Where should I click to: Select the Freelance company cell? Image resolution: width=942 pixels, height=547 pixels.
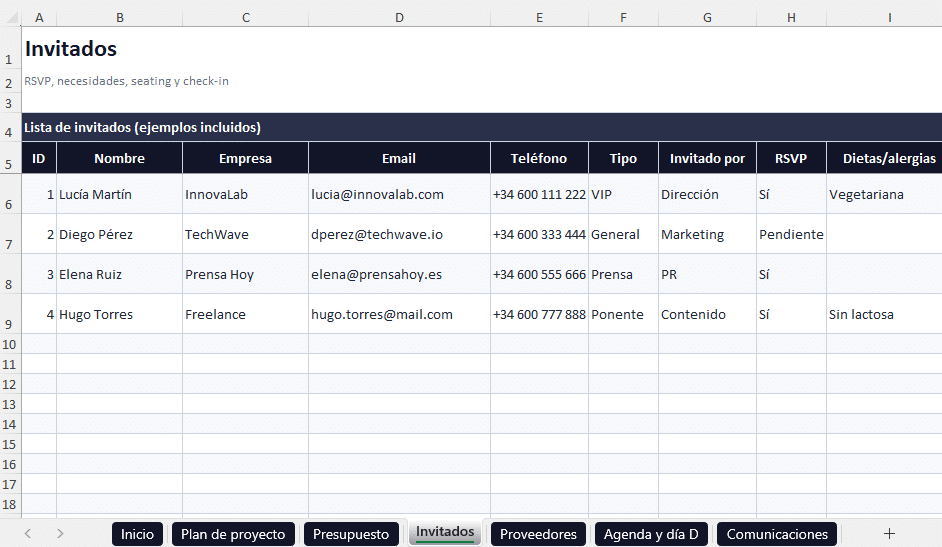coord(246,314)
